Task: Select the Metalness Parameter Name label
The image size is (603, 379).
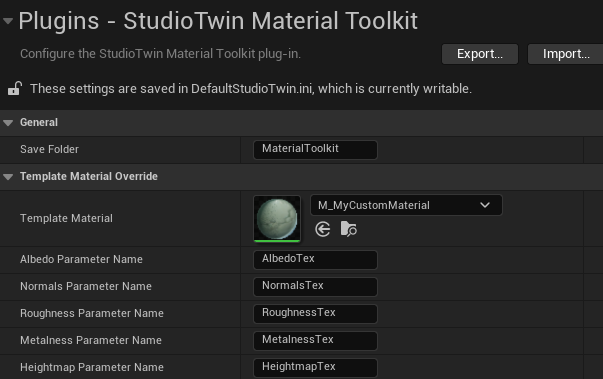Action: (91, 340)
